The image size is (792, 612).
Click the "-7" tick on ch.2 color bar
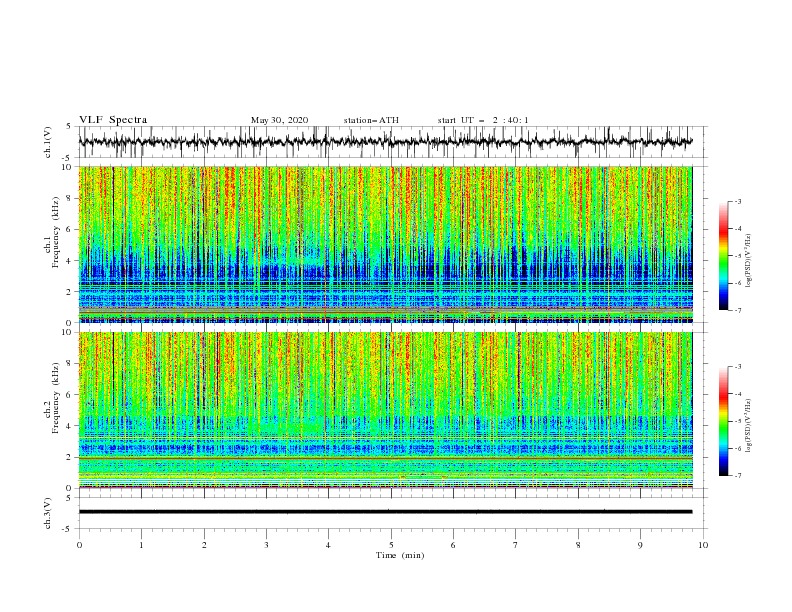[737, 476]
